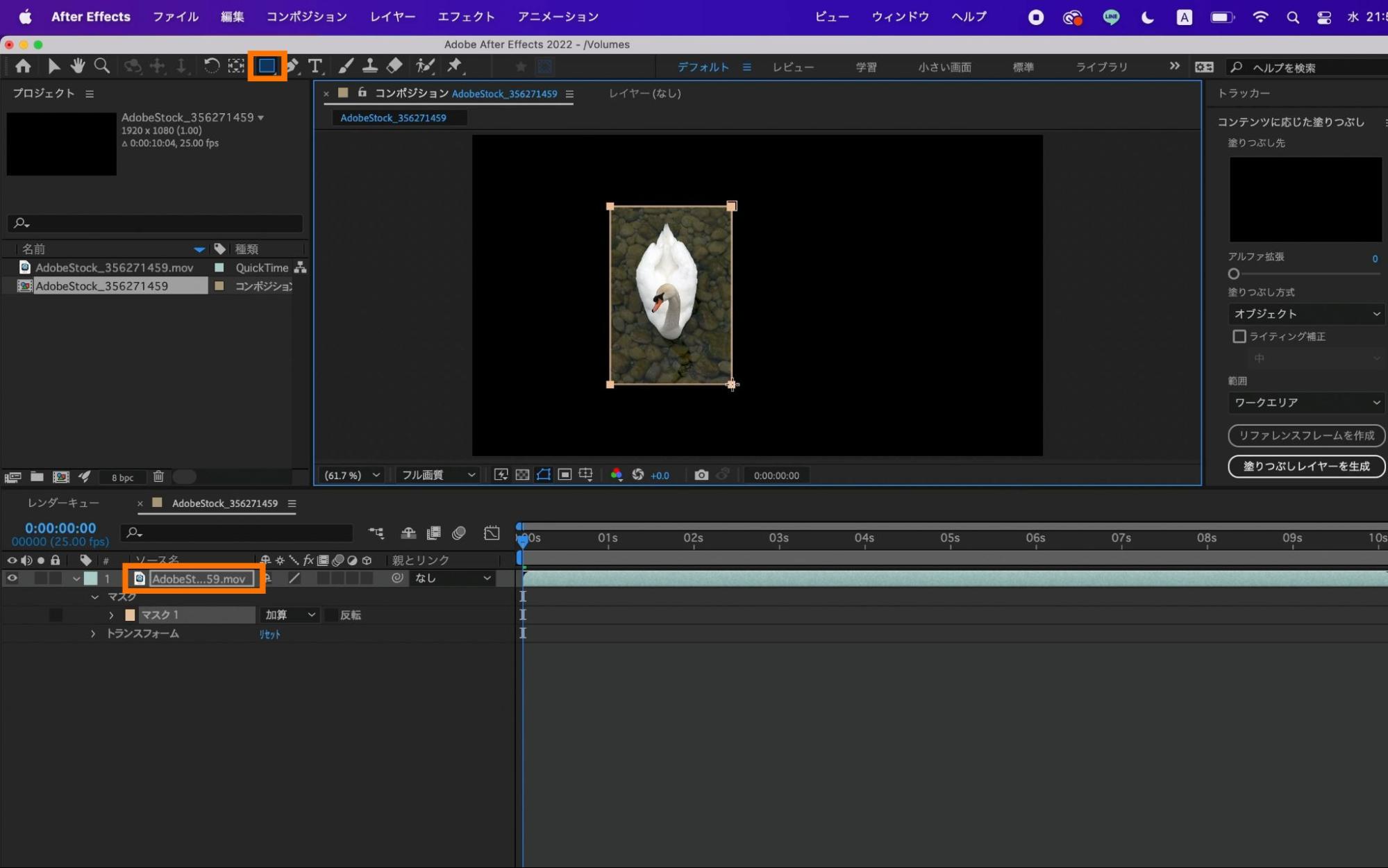The image size is (1388, 868).
Task: Expand the トランスフォーム property group
Action: pyautogui.click(x=93, y=634)
